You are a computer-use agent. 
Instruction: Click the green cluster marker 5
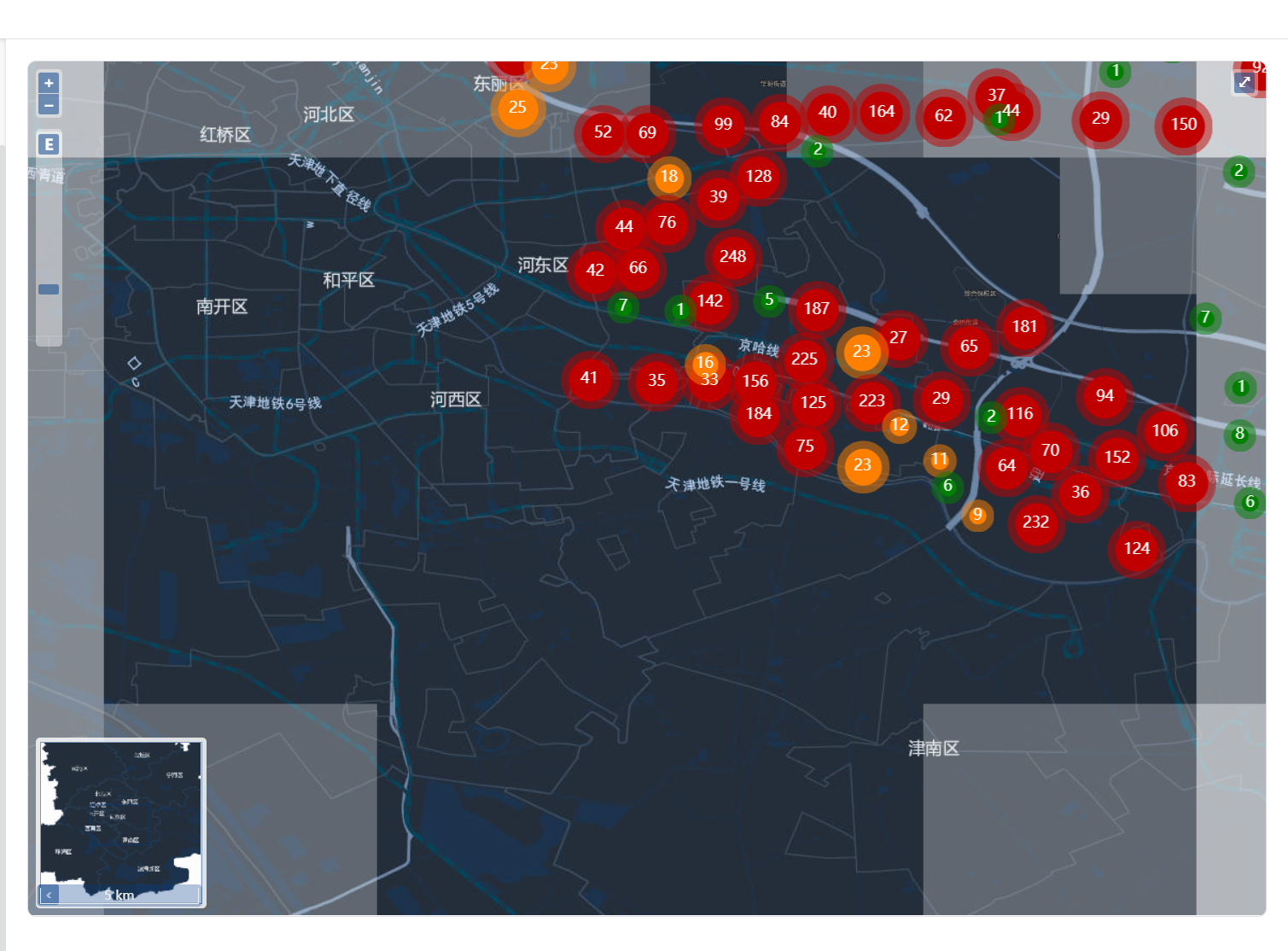pyautogui.click(x=769, y=300)
